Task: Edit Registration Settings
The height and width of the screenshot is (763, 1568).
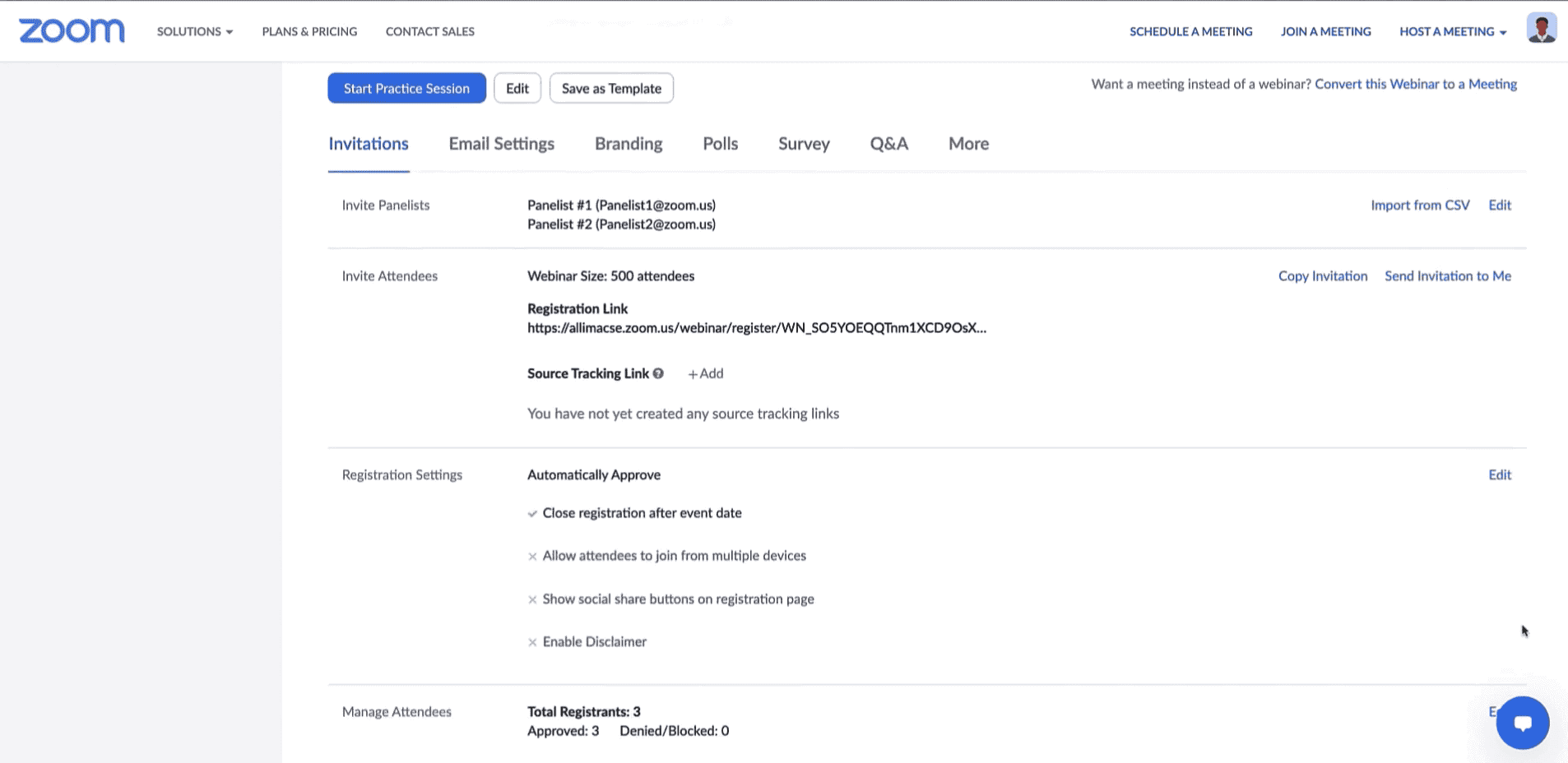Action: [x=1500, y=475]
